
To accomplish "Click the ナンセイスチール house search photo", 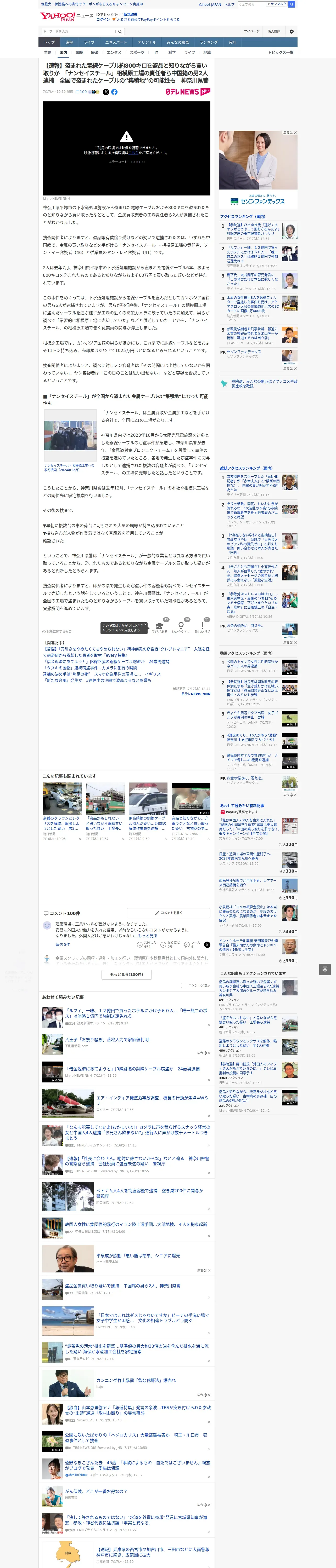I will pyautogui.click(x=70, y=436).
